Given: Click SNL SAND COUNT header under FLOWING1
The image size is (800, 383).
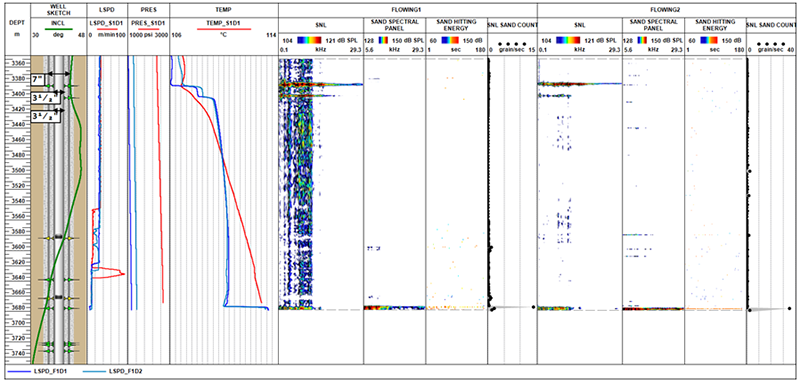Looking at the screenshot, I should (512, 24).
